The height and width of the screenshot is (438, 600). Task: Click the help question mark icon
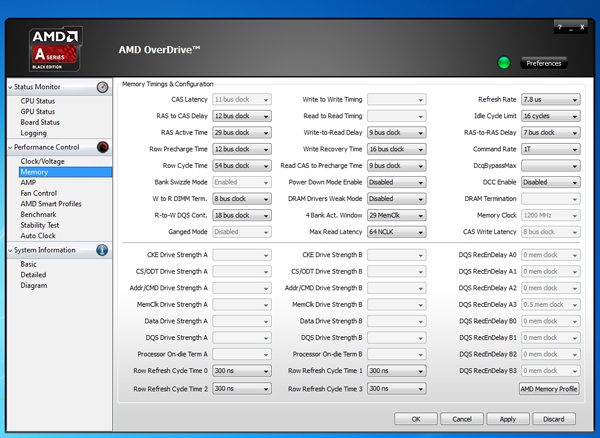(559, 27)
